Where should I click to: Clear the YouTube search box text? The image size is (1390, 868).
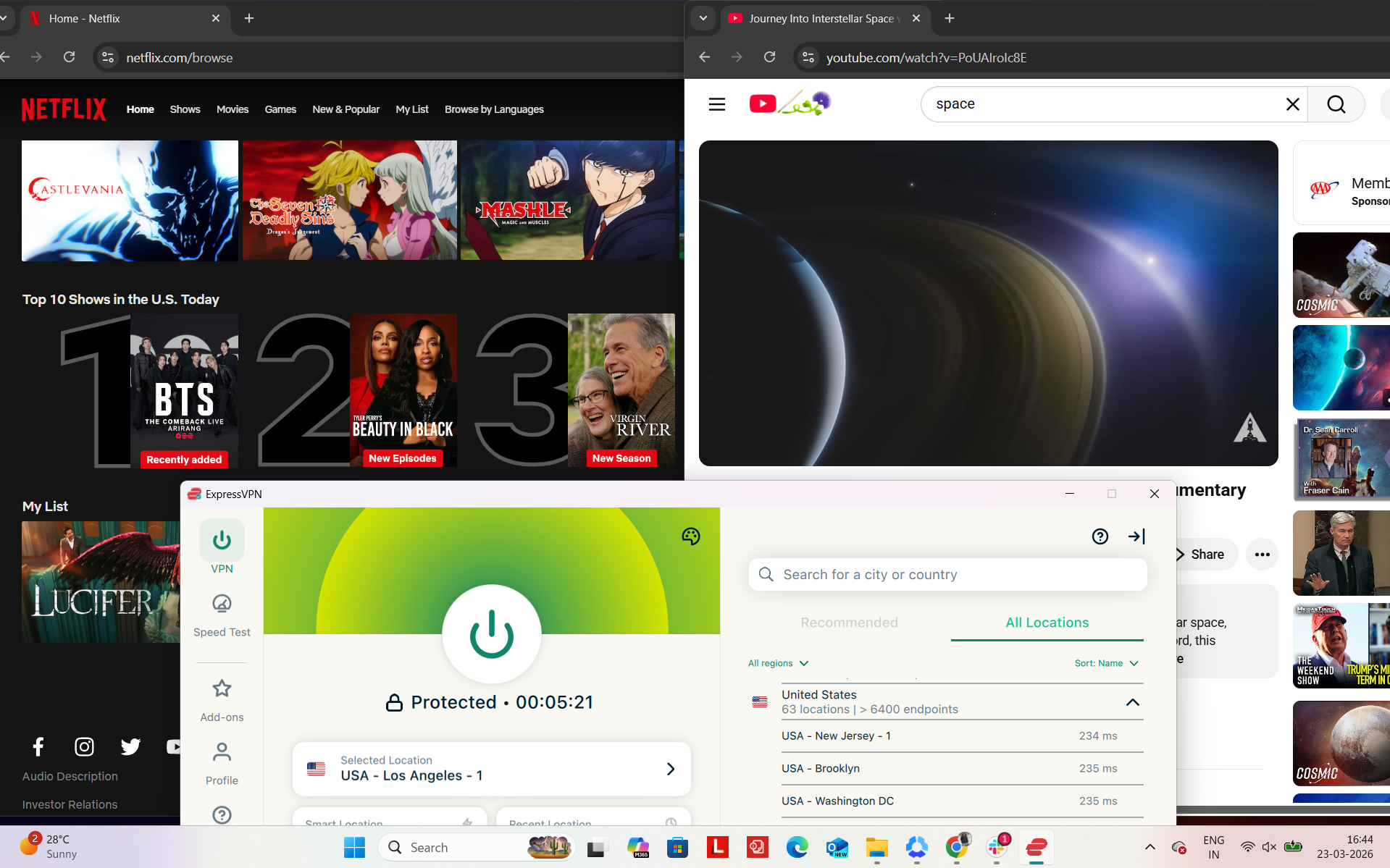1292,104
